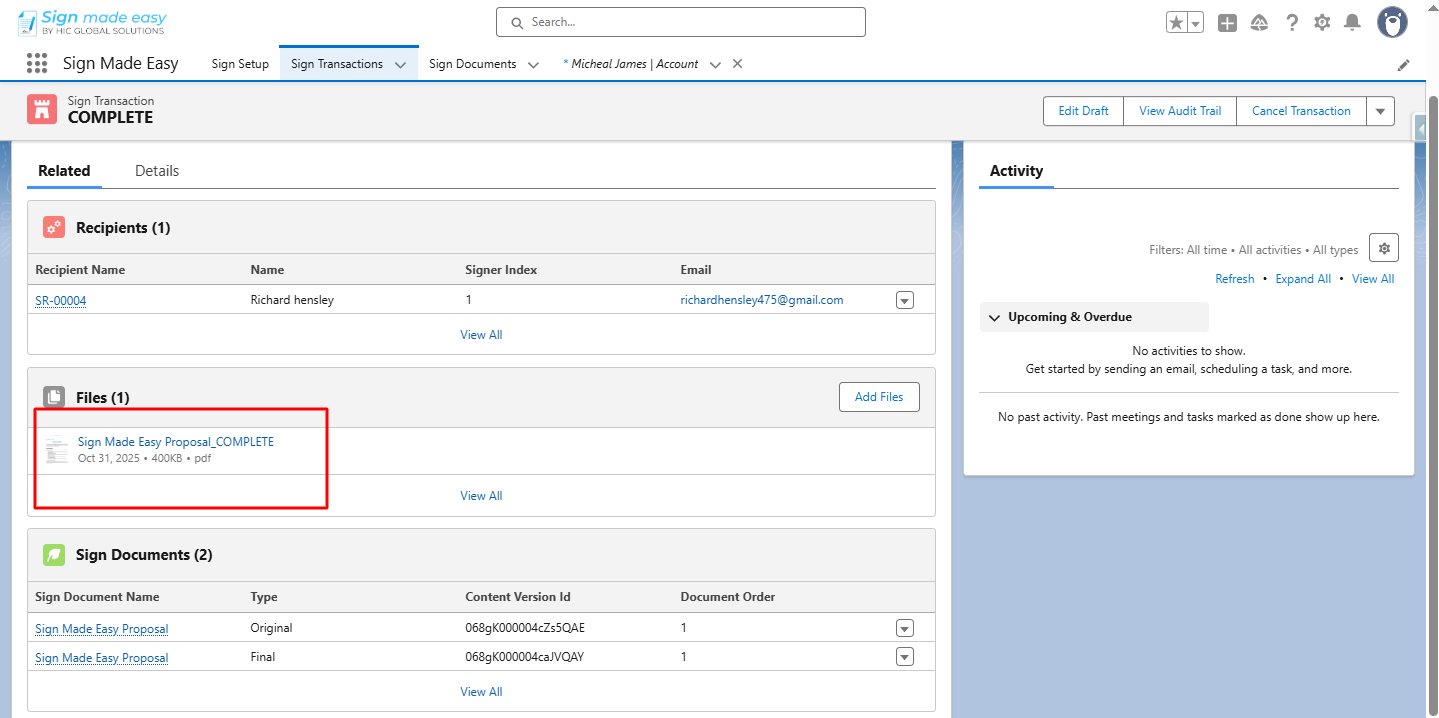
Task: Click the pencil icon to edit navigation items
Action: pos(1403,64)
